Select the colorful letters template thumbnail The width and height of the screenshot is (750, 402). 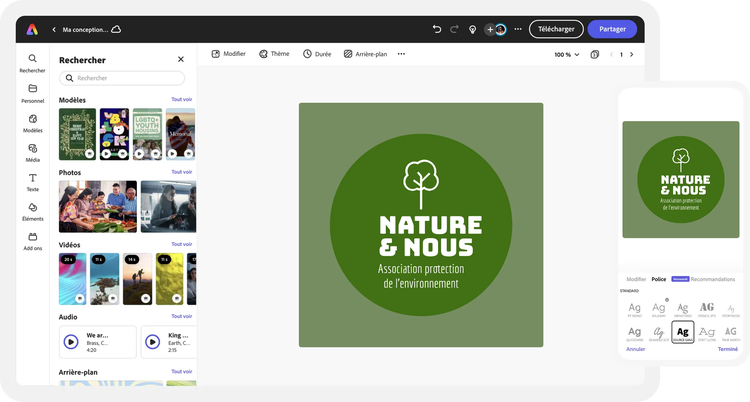coord(114,134)
